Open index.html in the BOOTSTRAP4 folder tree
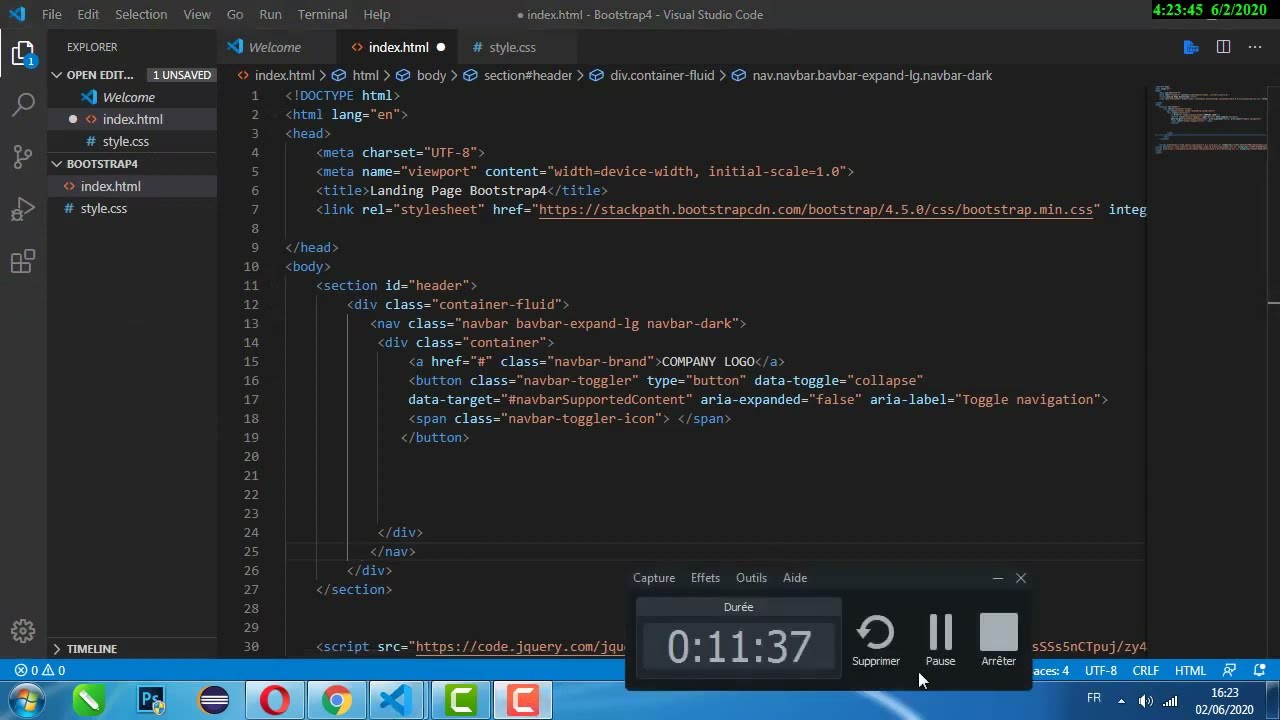The width and height of the screenshot is (1280, 720). [x=110, y=186]
